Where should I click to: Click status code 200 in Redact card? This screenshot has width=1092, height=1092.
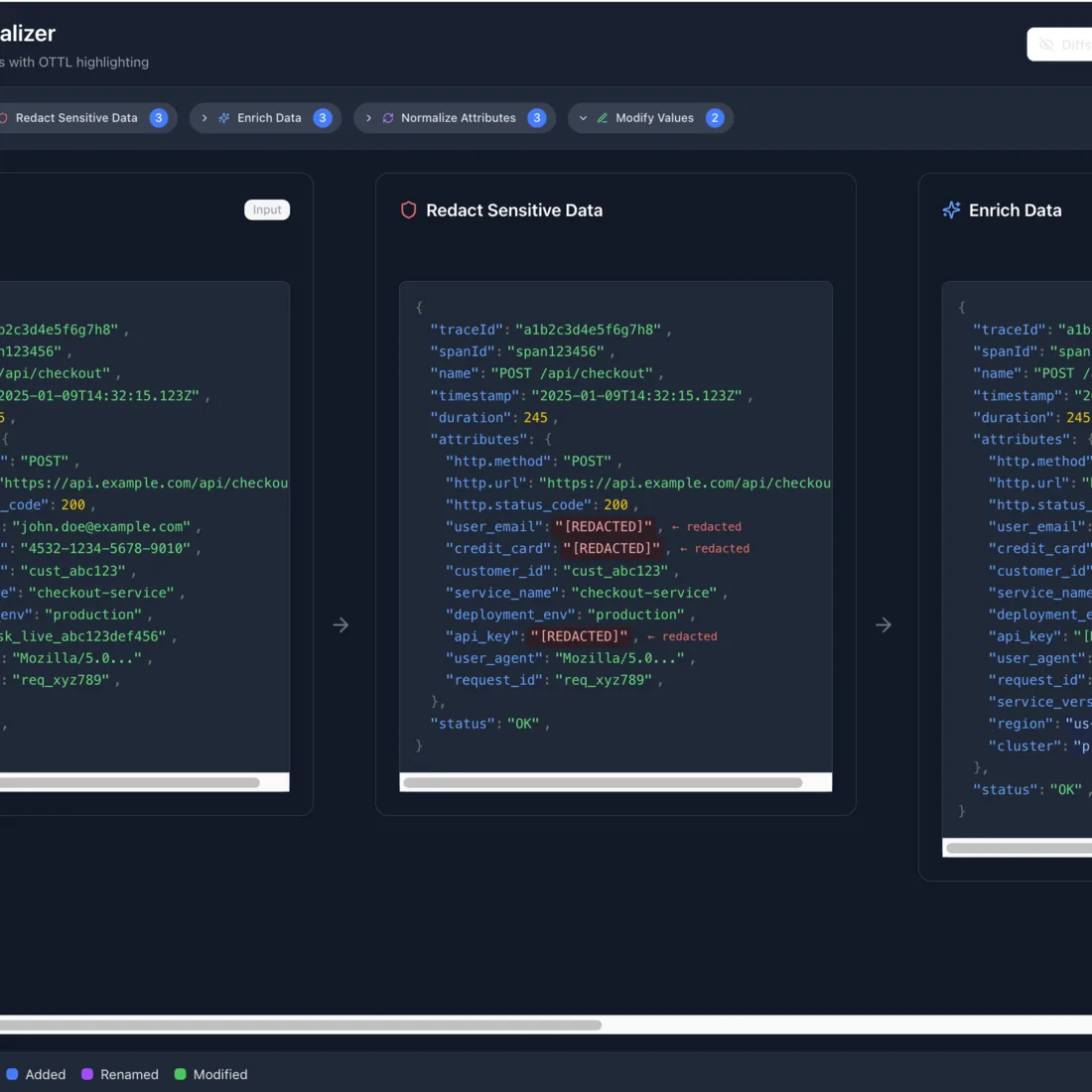(615, 504)
